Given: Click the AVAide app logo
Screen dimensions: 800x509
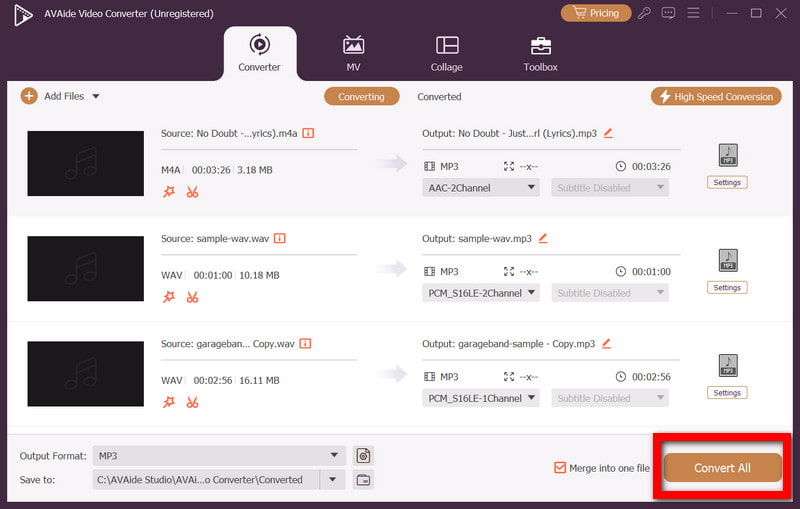Looking at the screenshot, I should [x=23, y=15].
